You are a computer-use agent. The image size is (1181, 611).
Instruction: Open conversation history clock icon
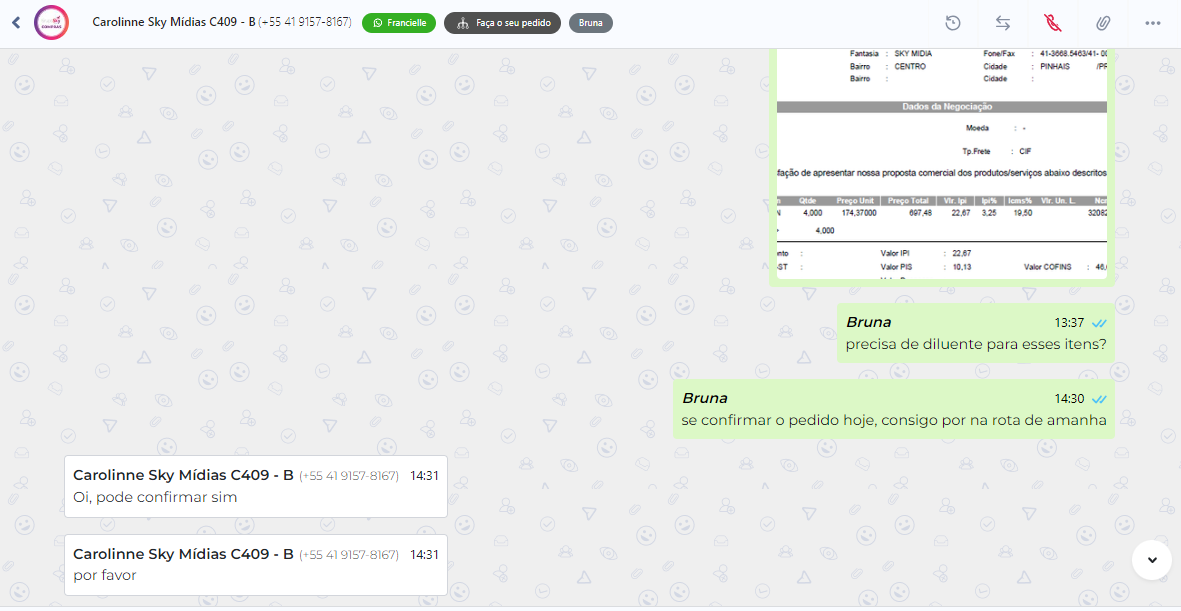pos(953,23)
